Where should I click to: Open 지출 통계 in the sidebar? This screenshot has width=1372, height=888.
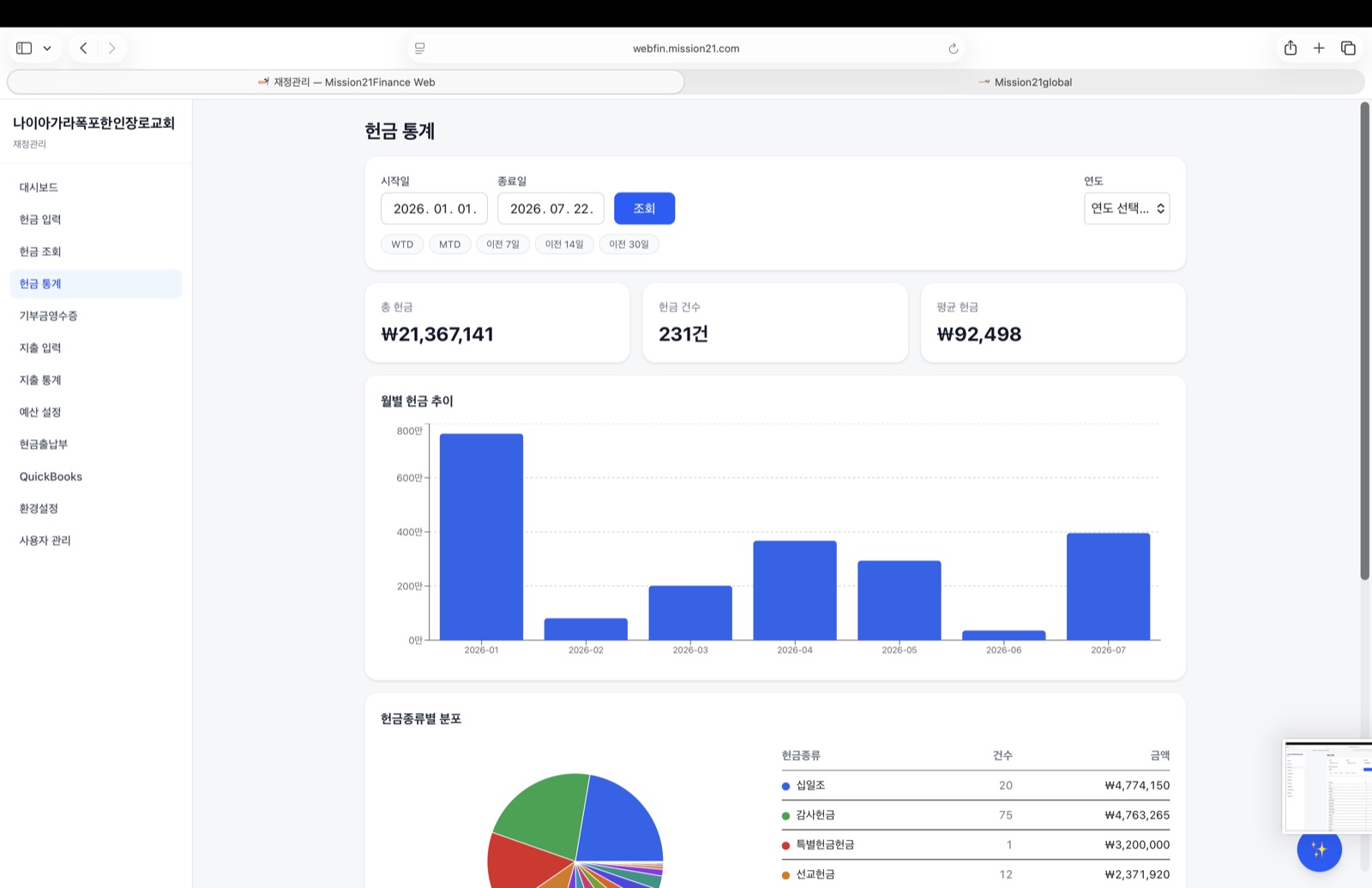click(96, 380)
